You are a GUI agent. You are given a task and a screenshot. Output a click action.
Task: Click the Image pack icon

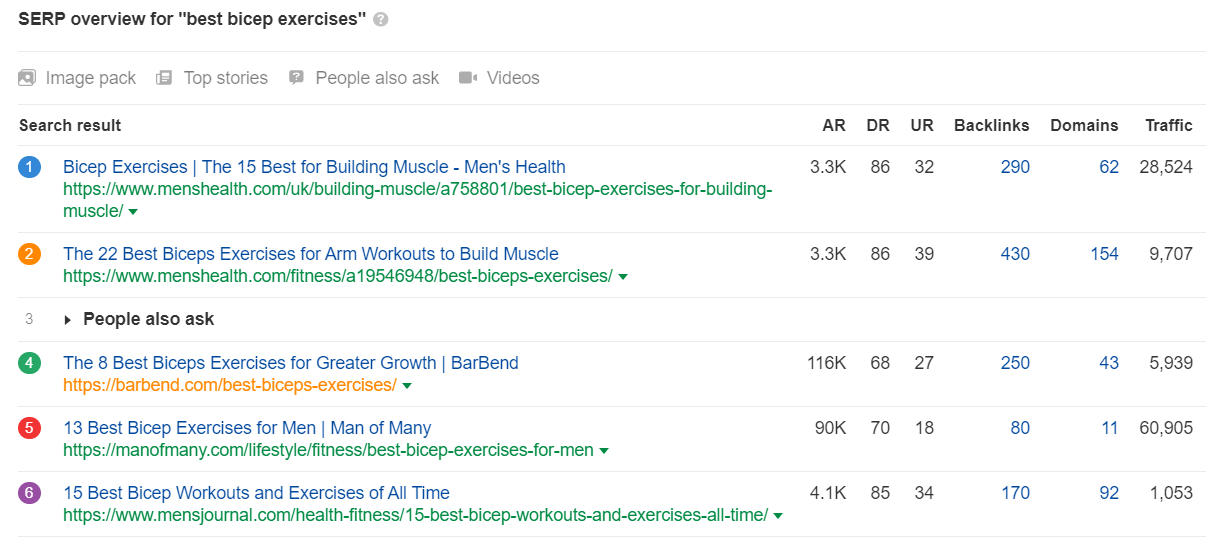coord(27,78)
